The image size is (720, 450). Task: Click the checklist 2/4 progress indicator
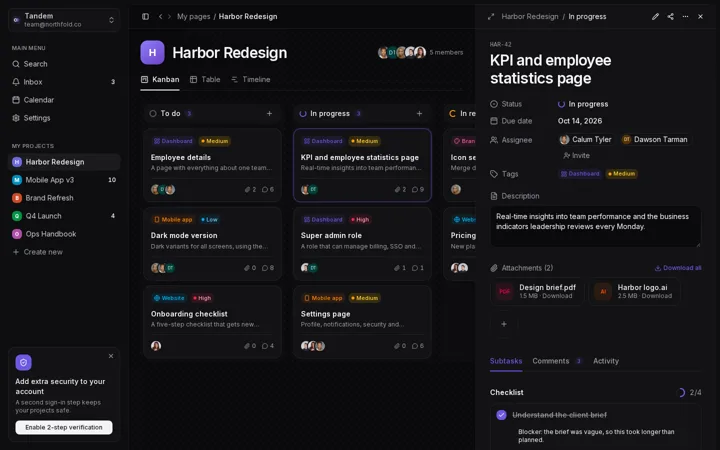pyautogui.click(x=690, y=393)
